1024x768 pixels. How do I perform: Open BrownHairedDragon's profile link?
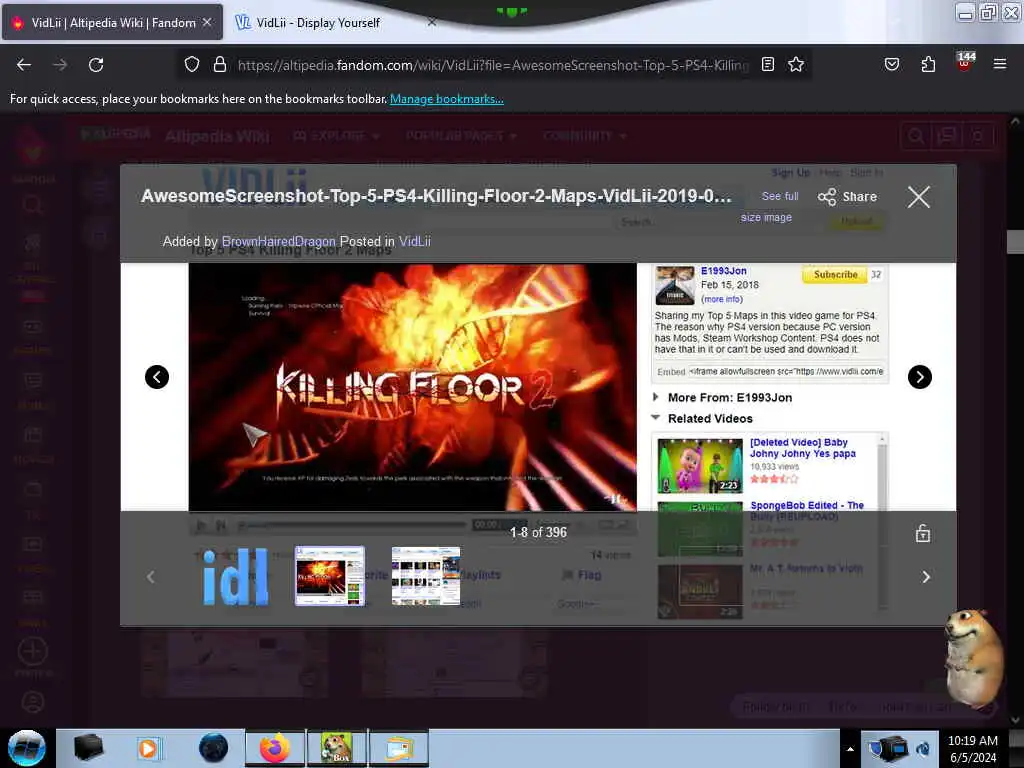point(278,242)
